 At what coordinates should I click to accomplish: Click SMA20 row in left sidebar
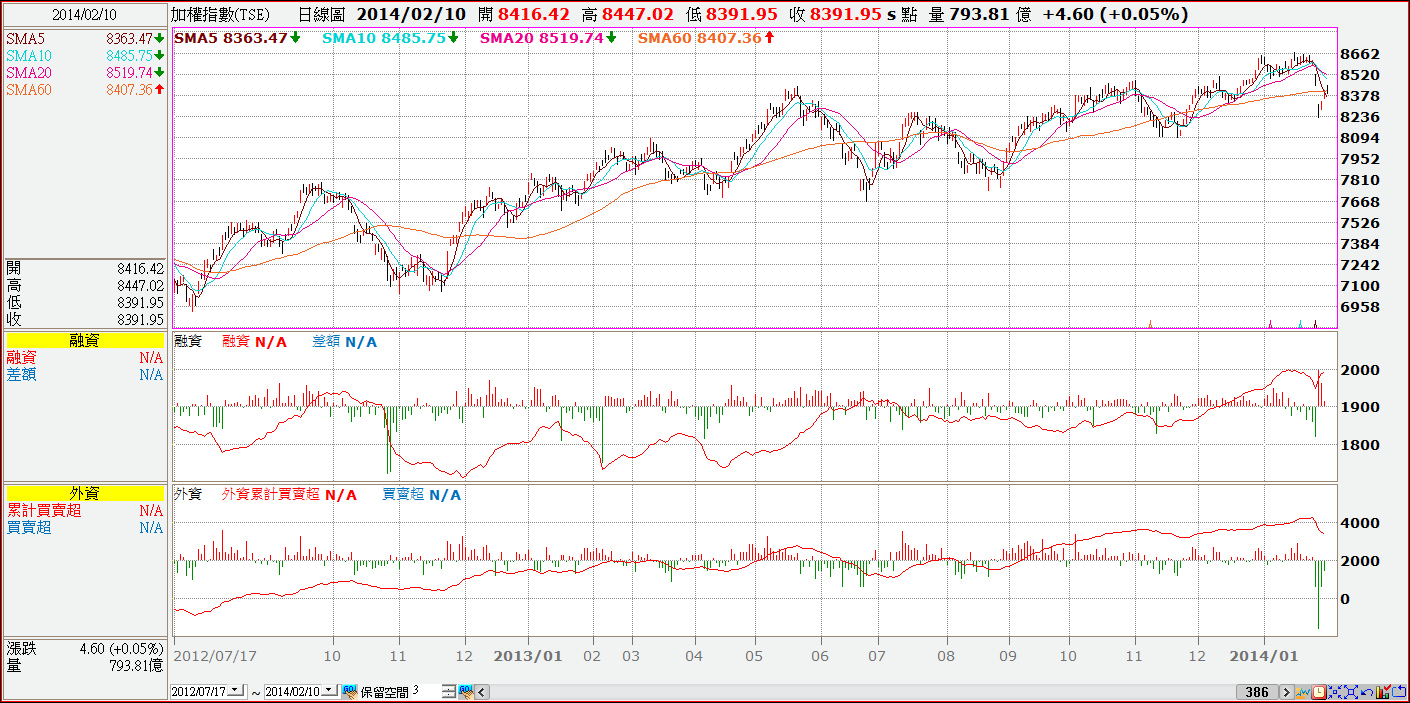(85, 73)
